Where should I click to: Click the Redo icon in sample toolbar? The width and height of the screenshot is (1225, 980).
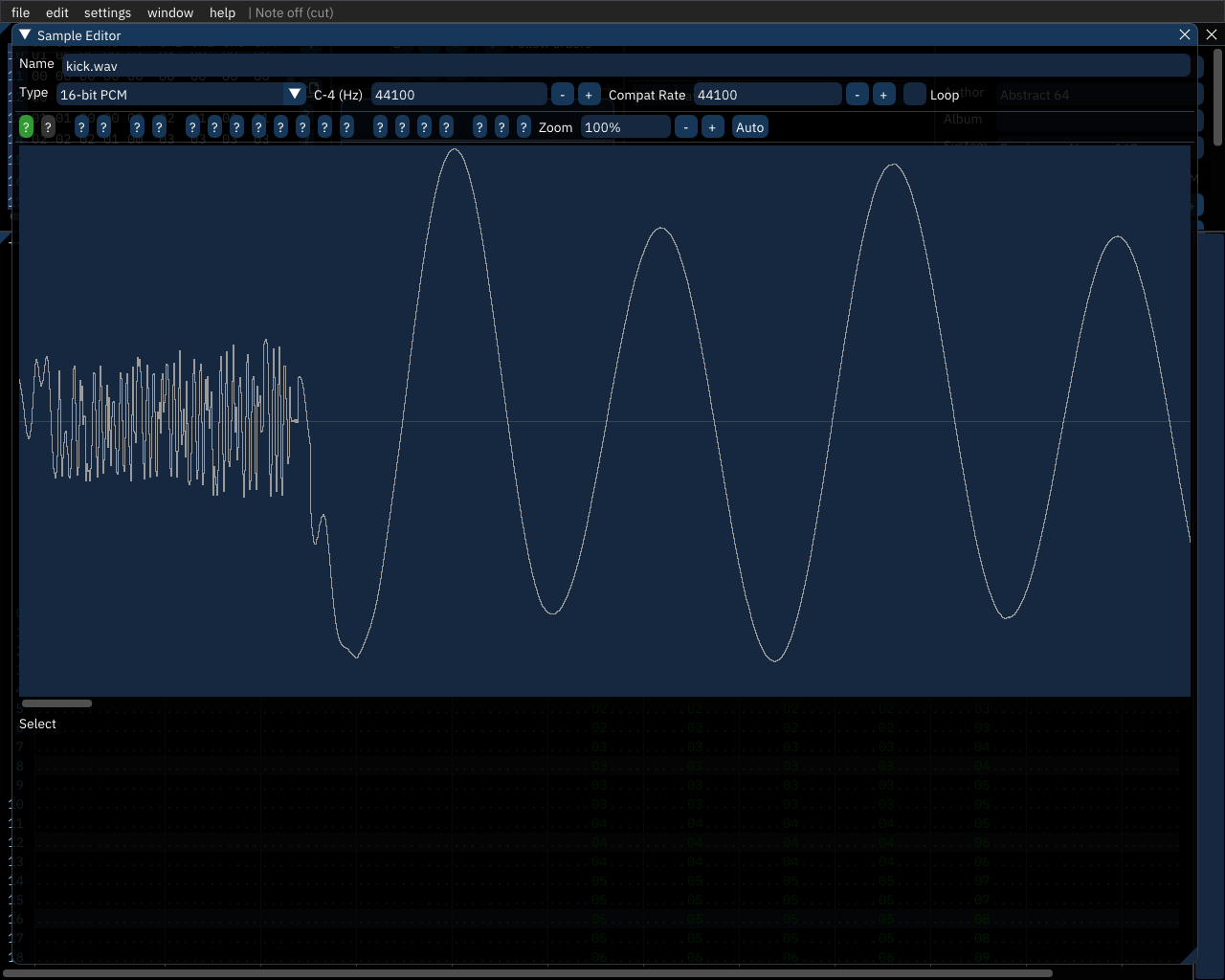[159, 127]
